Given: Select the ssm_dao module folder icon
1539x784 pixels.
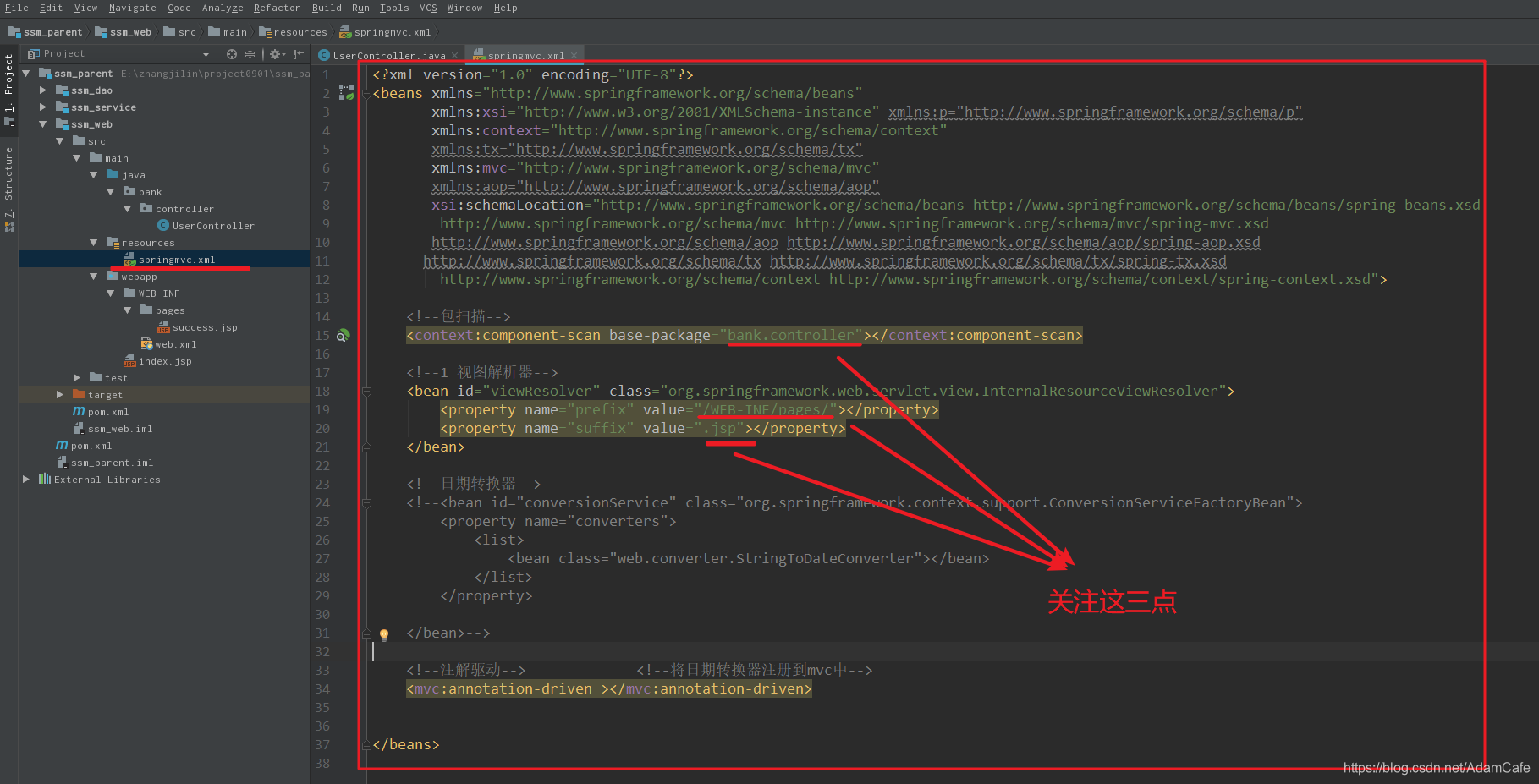Looking at the screenshot, I should click(62, 90).
